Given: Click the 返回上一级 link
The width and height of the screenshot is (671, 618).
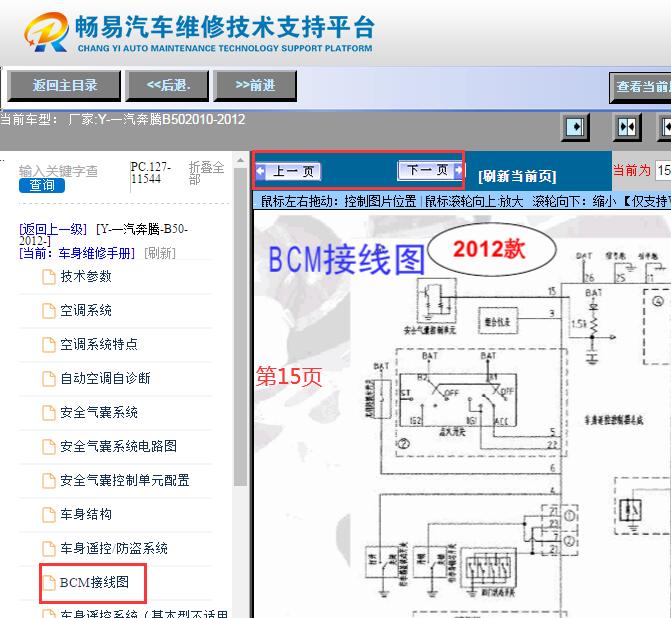Looking at the screenshot, I should 53,229.
